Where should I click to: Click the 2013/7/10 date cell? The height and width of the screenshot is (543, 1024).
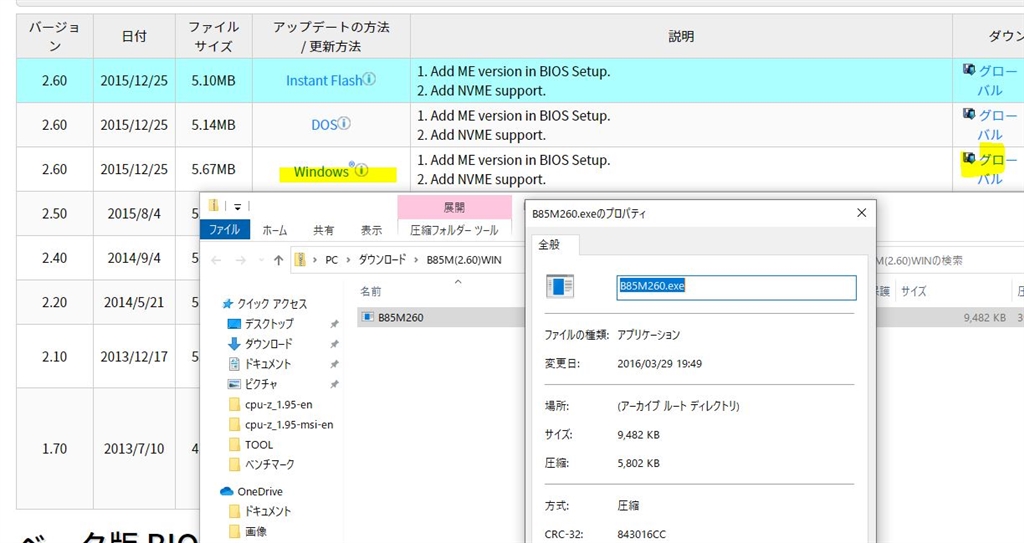pos(134,449)
